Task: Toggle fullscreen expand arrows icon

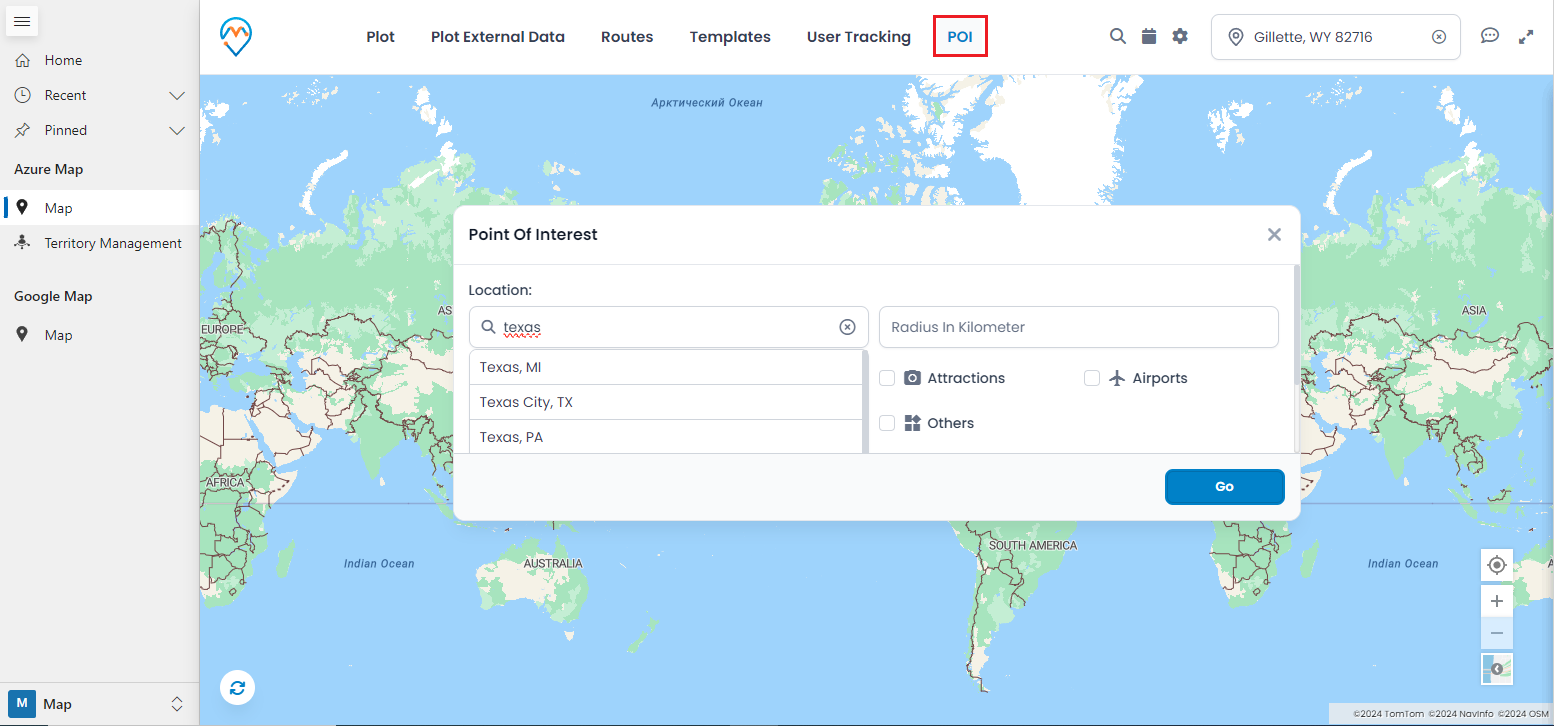Action: click(x=1526, y=37)
